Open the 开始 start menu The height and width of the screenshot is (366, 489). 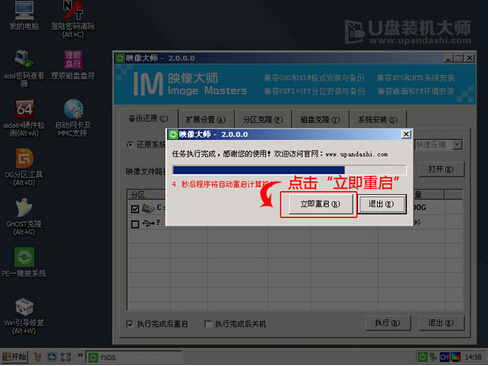point(14,357)
